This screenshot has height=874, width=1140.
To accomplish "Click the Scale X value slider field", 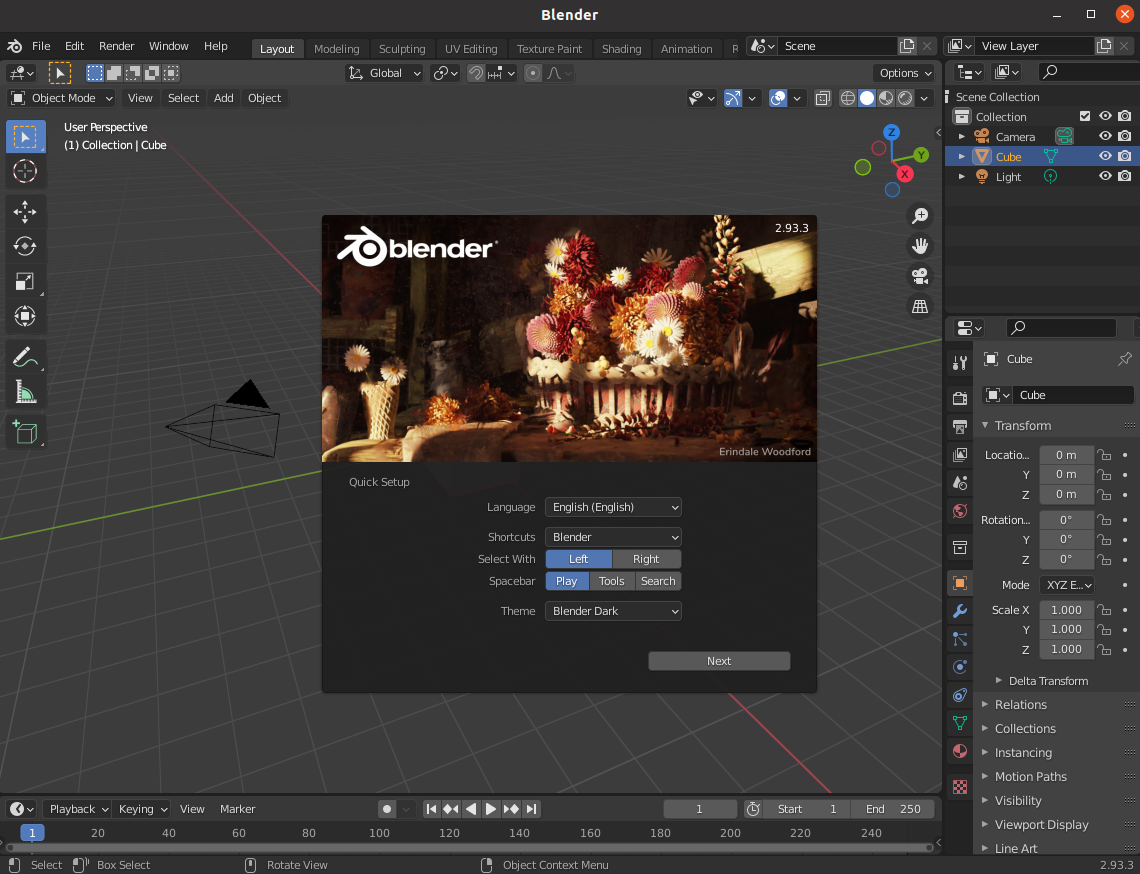I will pyautogui.click(x=1067, y=610).
